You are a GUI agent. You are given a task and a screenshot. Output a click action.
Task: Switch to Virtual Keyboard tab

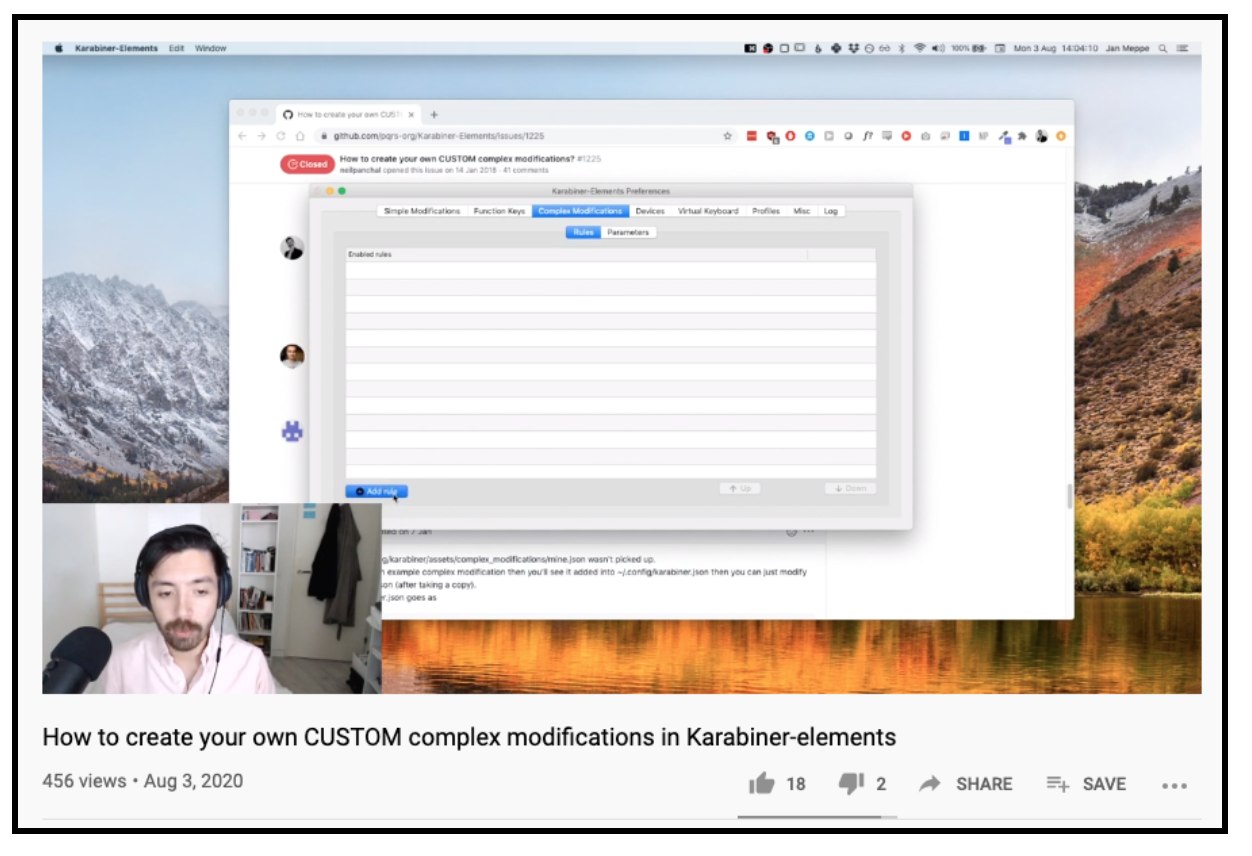[x=708, y=211]
